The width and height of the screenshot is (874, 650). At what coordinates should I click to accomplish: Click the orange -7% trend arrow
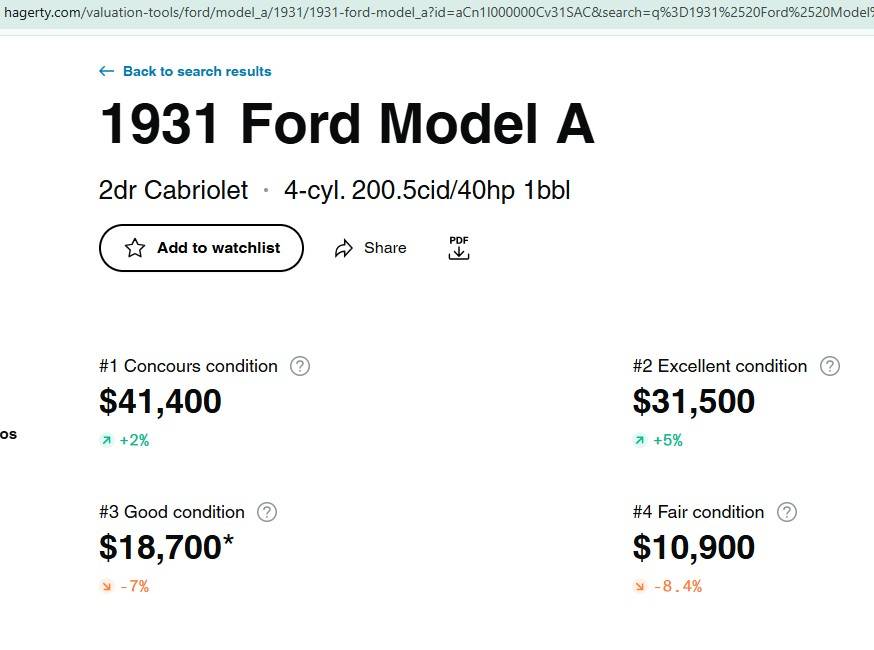[108, 586]
